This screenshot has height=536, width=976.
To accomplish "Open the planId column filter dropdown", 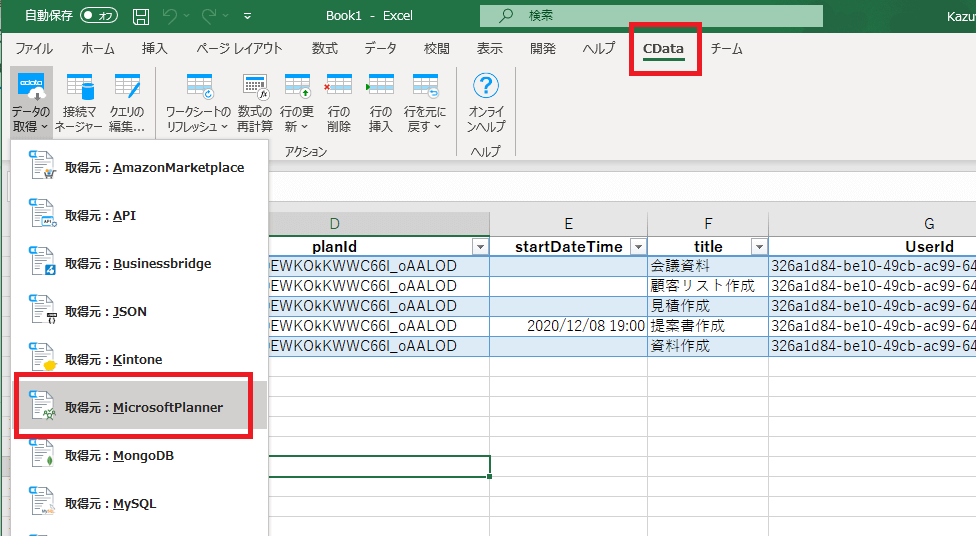I will [479, 247].
